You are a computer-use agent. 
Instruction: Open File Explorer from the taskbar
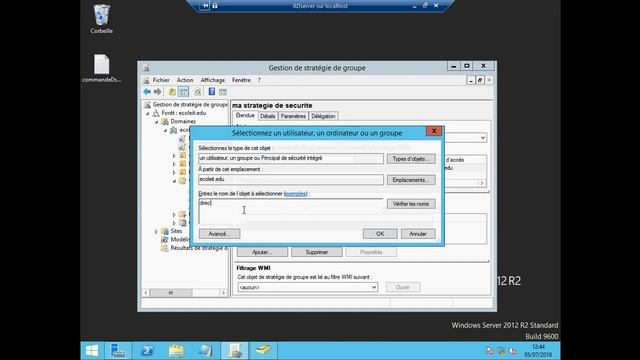176,351
